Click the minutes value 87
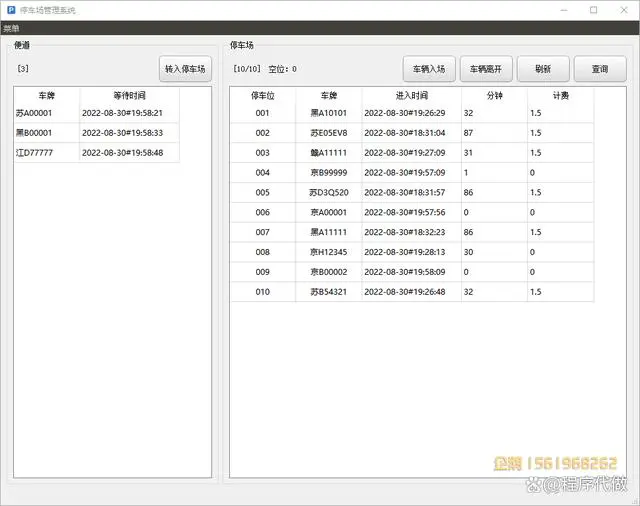The width and height of the screenshot is (640, 506). pyautogui.click(x=468, y=133)
